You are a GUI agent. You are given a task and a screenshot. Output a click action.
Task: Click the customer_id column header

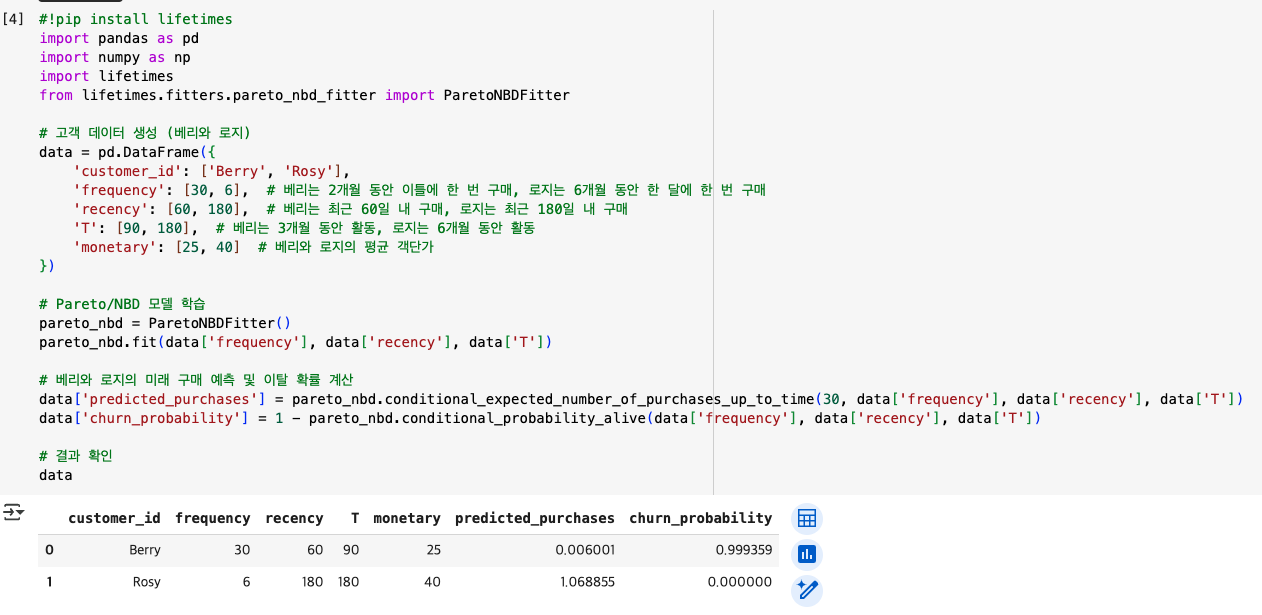(x=114, y=518)
